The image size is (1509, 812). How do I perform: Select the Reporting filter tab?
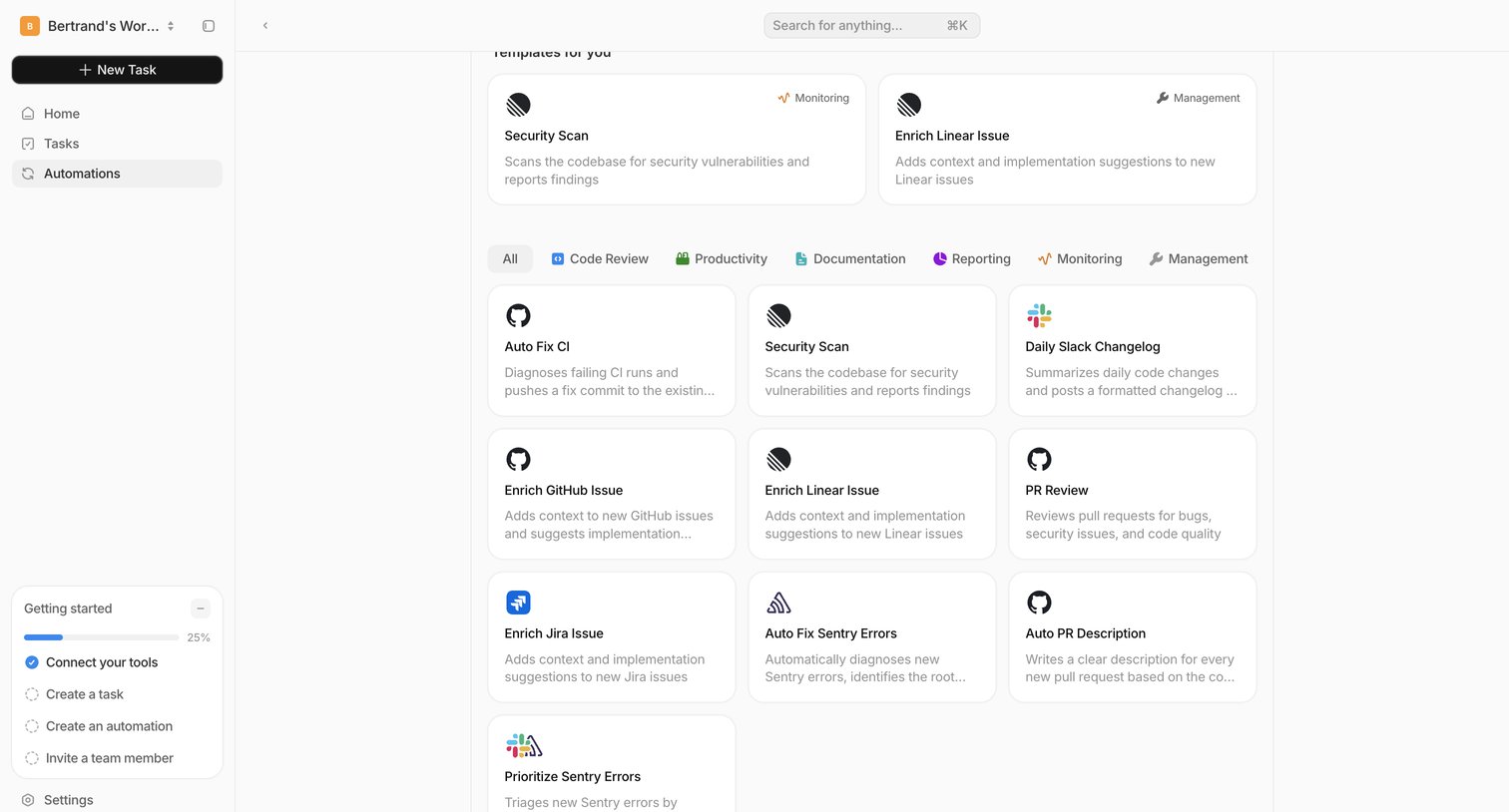click(971, 259)
